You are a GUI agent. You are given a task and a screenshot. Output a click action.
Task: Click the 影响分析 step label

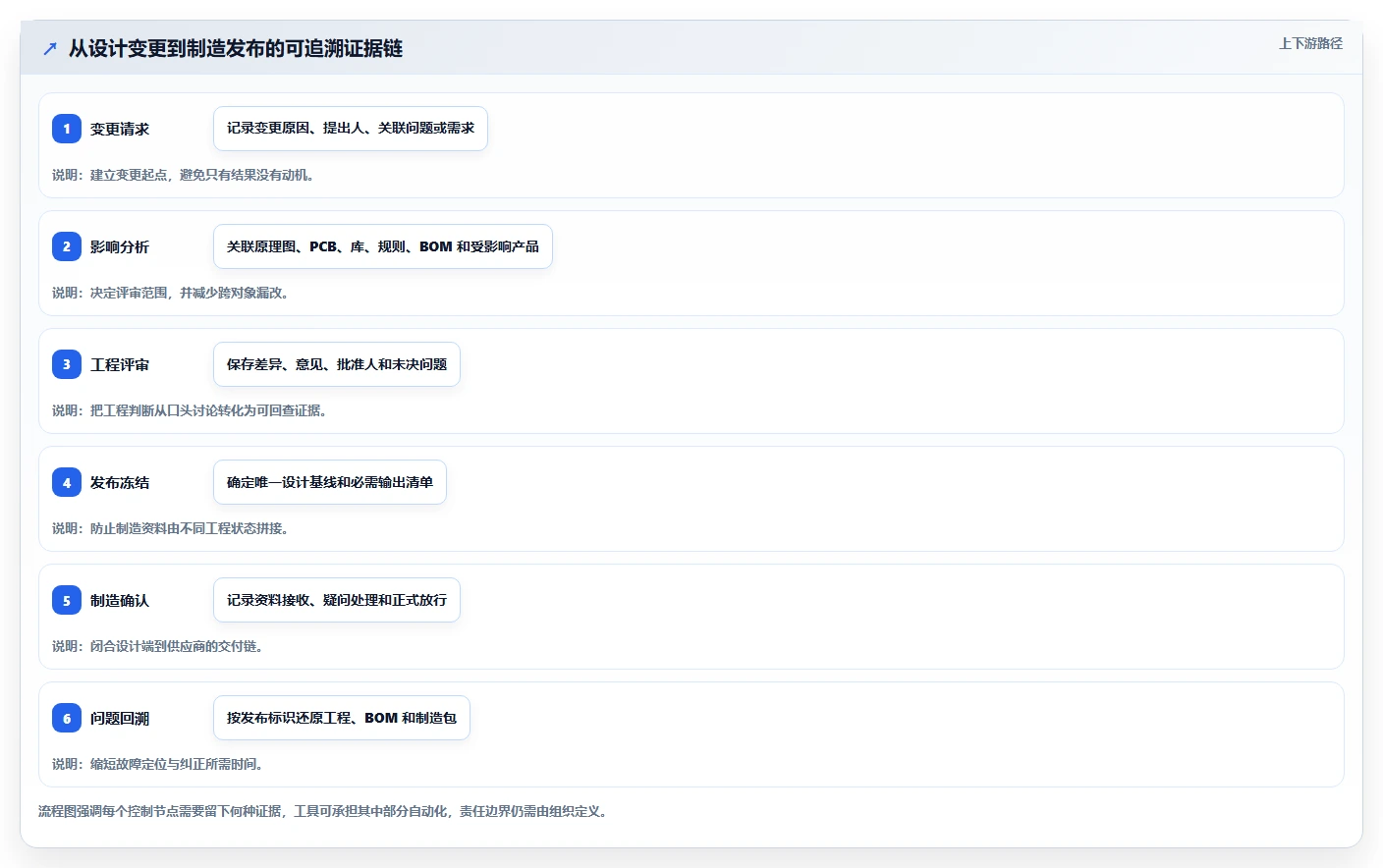tap(120, 246)
